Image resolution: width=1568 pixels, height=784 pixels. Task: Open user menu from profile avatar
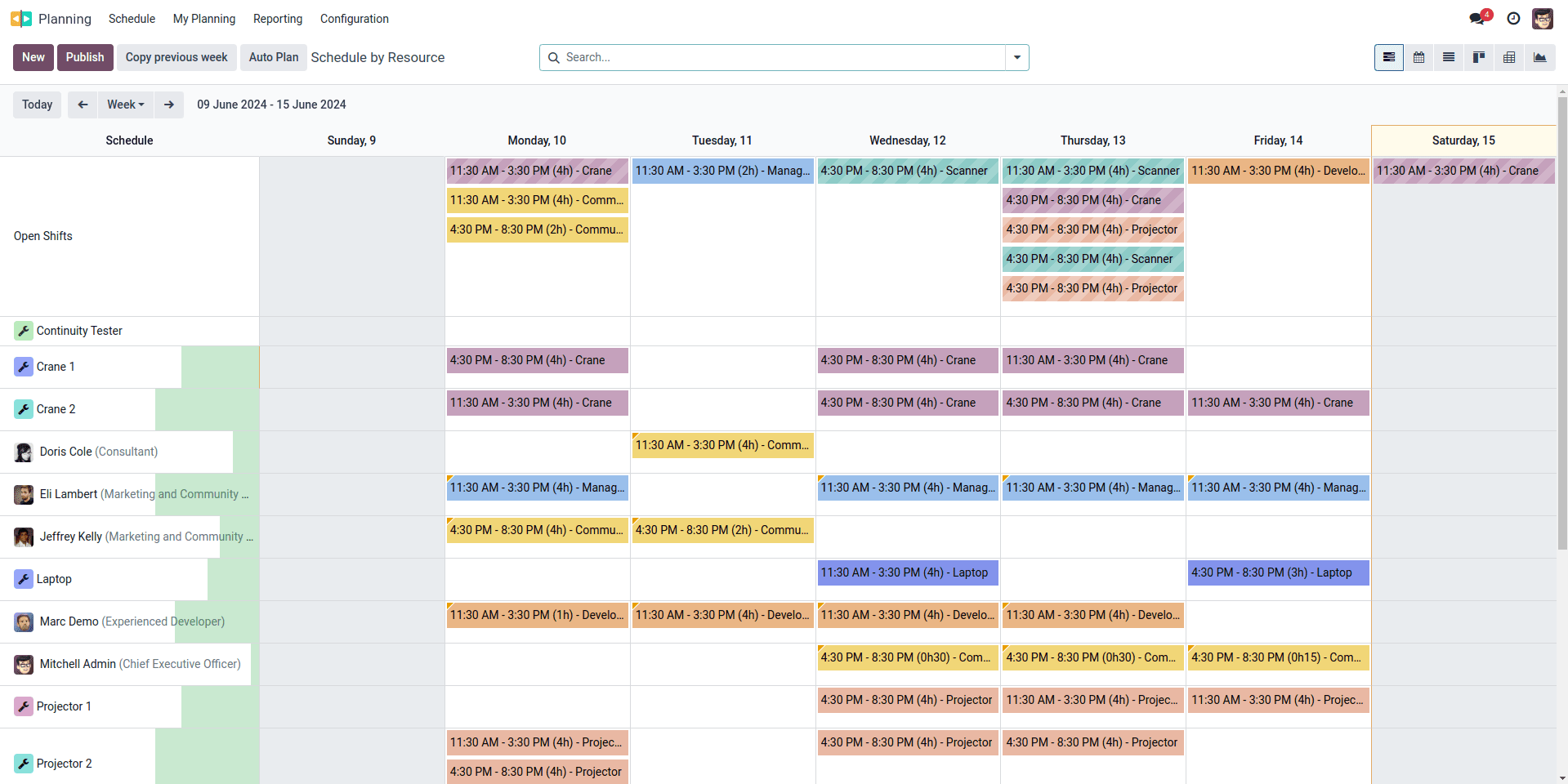coord(1543,18)
